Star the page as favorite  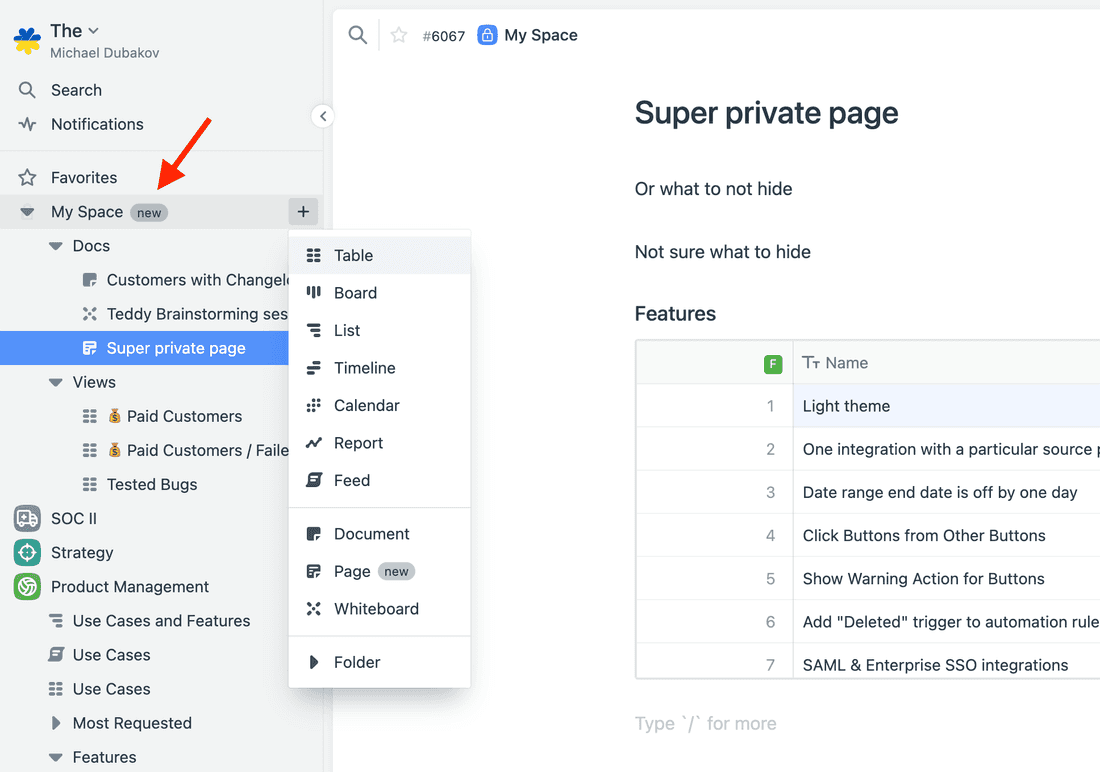pyautogui.click(x=399, y=35)
